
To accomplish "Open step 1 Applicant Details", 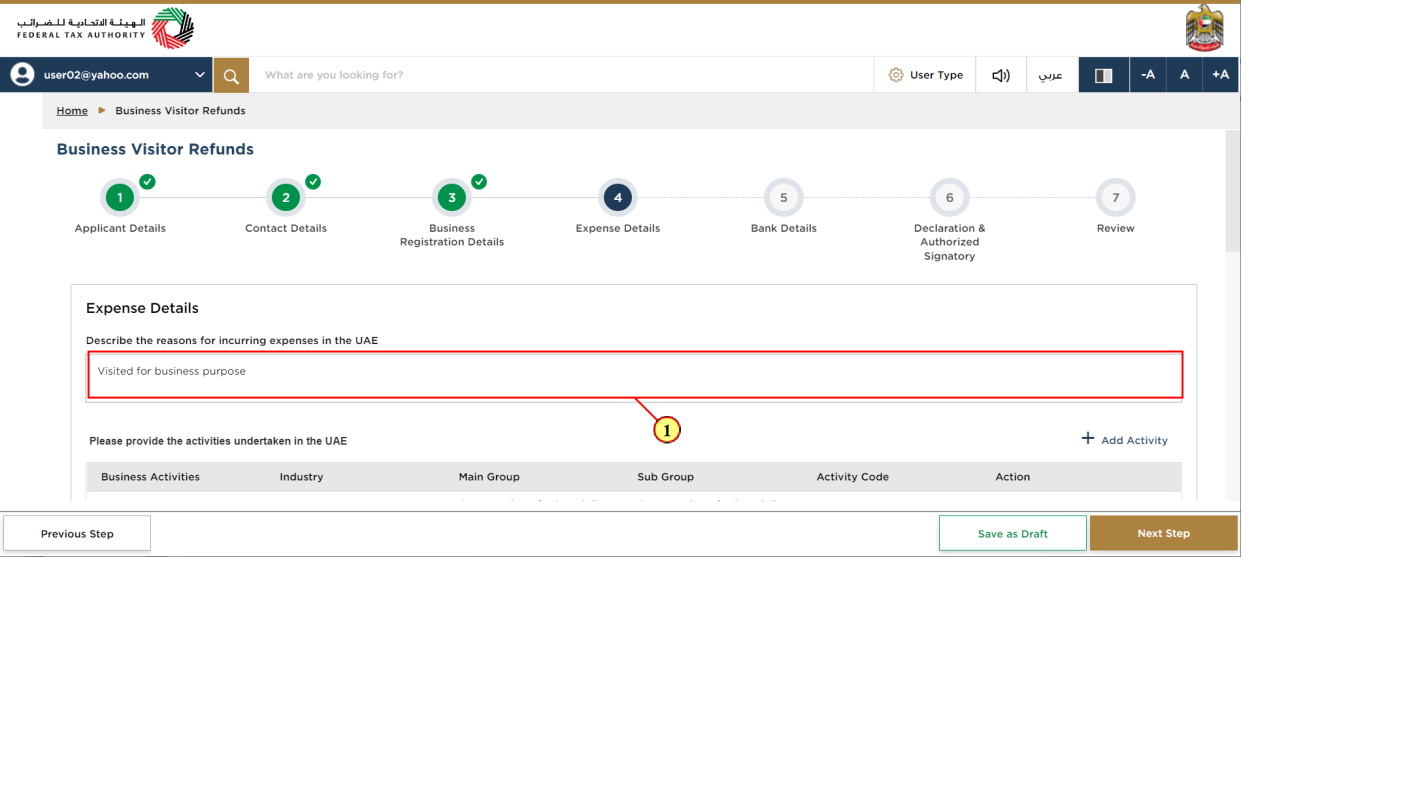I will [x=120, y=198].
